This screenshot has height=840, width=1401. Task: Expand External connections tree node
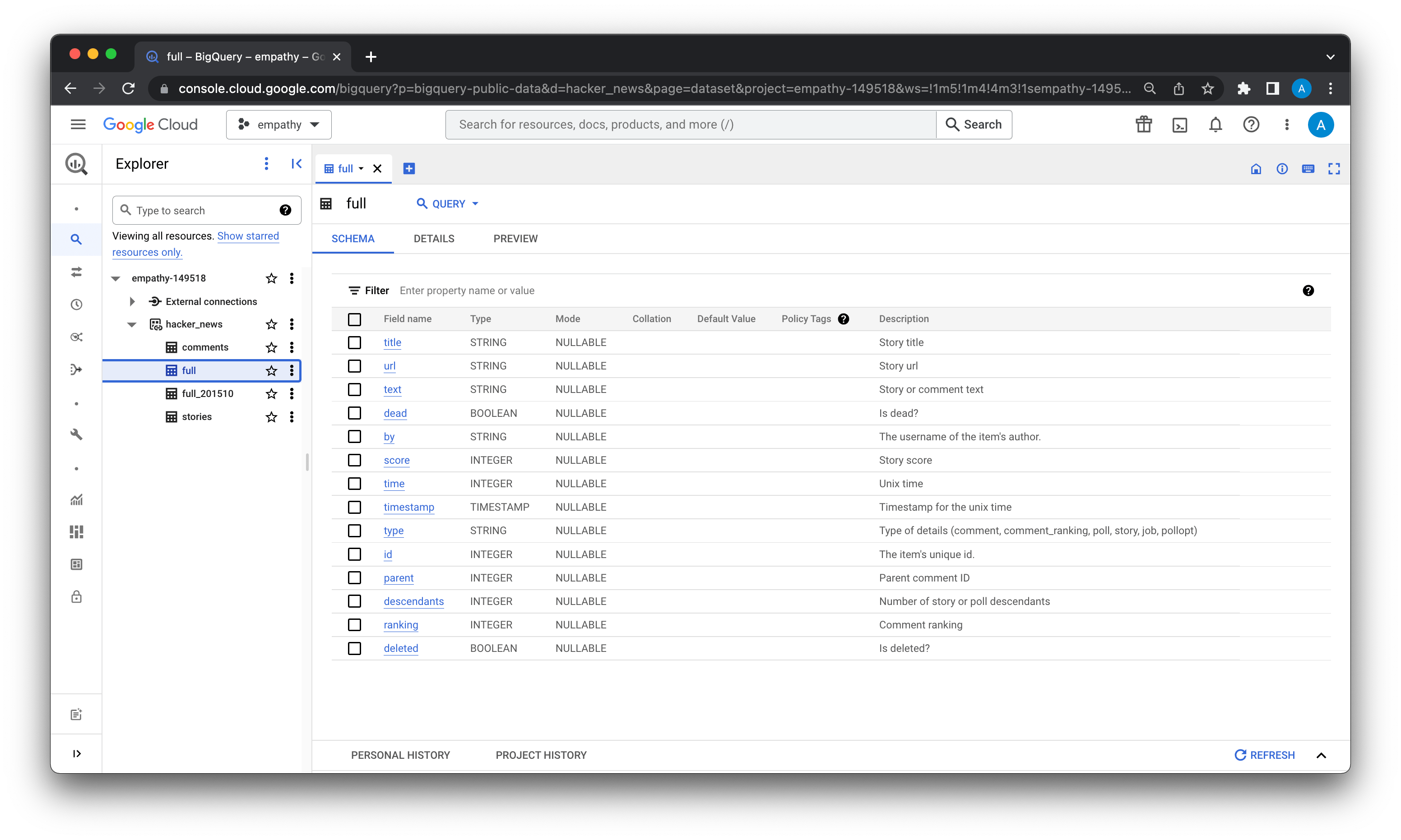pos(132,302)
